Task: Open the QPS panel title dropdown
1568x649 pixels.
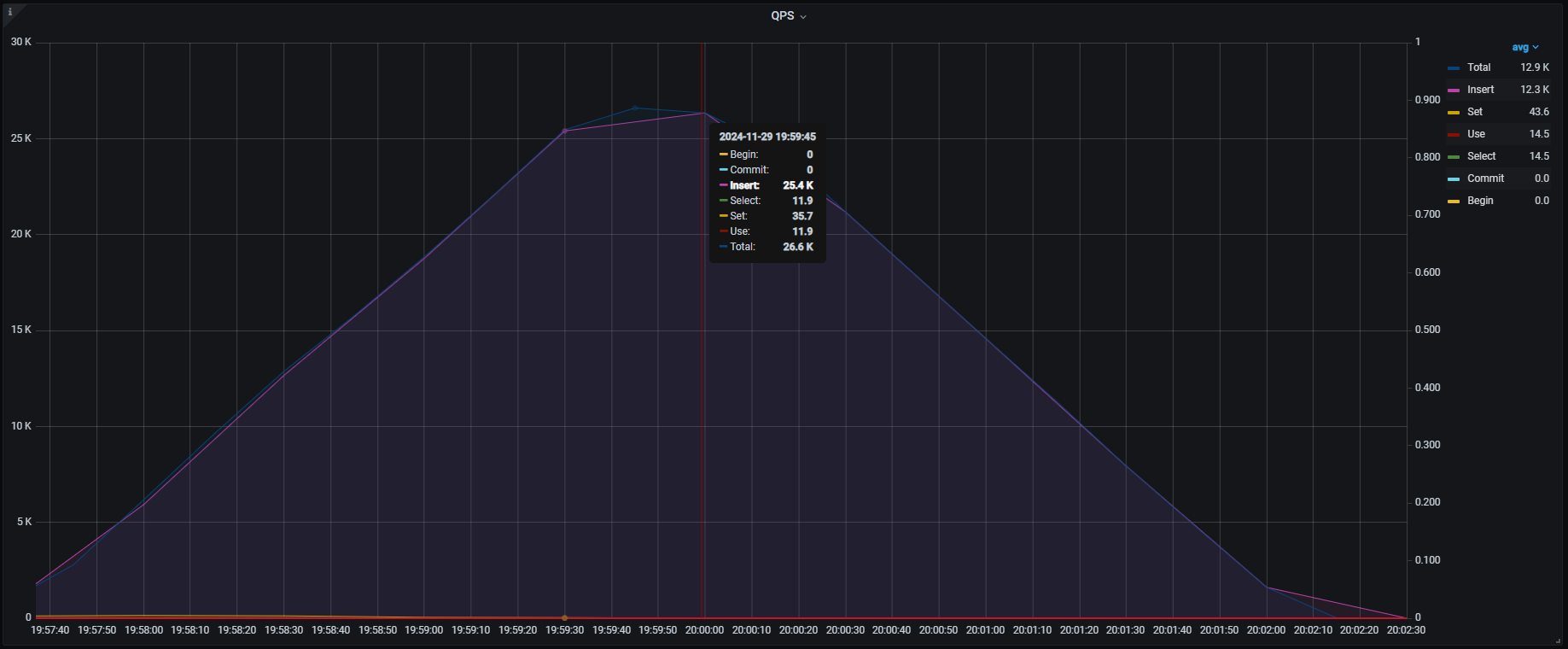Action: [x=788, y=15]
